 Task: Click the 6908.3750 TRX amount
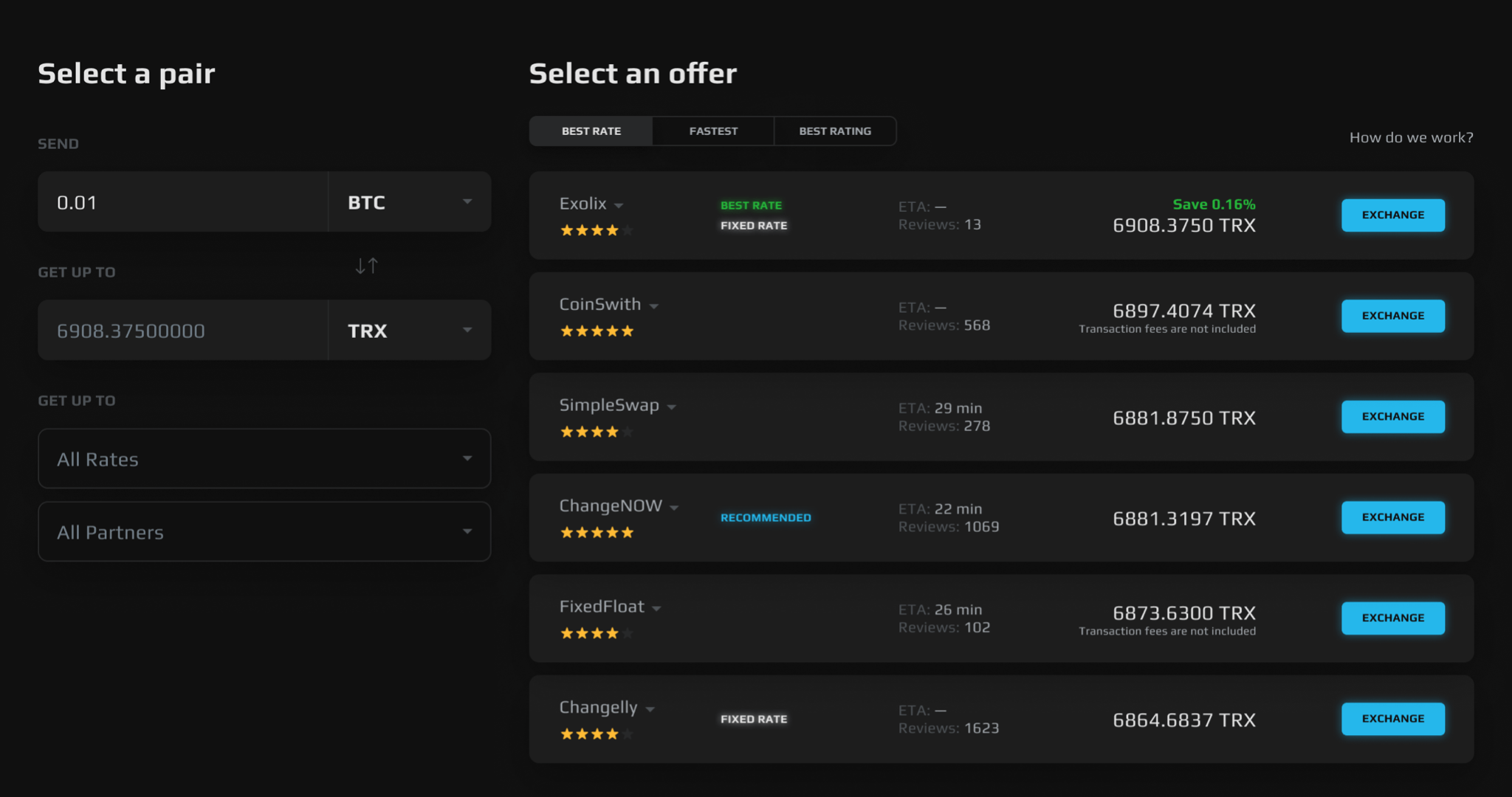click(x=1184, y=226)
